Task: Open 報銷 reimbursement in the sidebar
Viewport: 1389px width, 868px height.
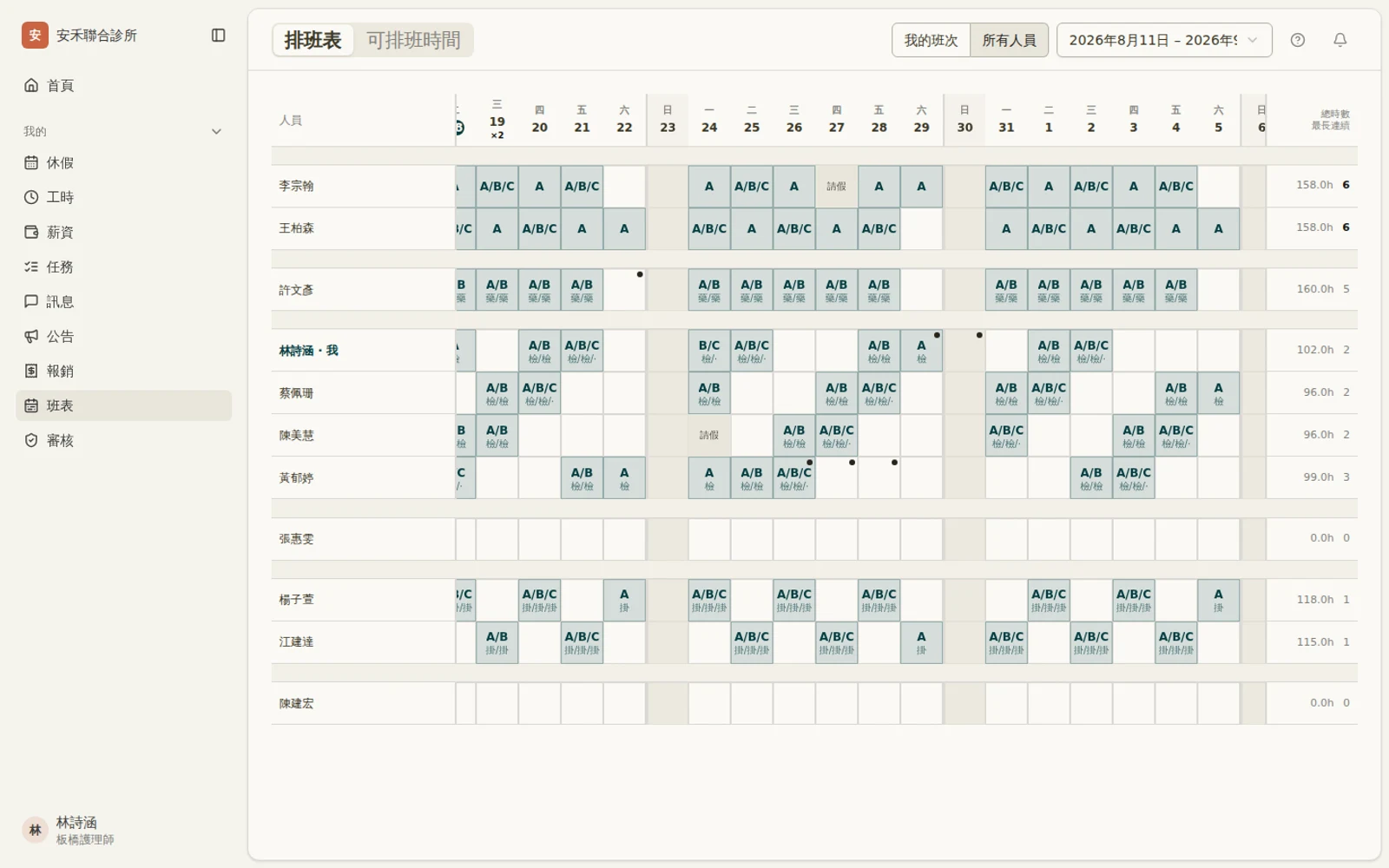Action: click(x=124, y=372)
